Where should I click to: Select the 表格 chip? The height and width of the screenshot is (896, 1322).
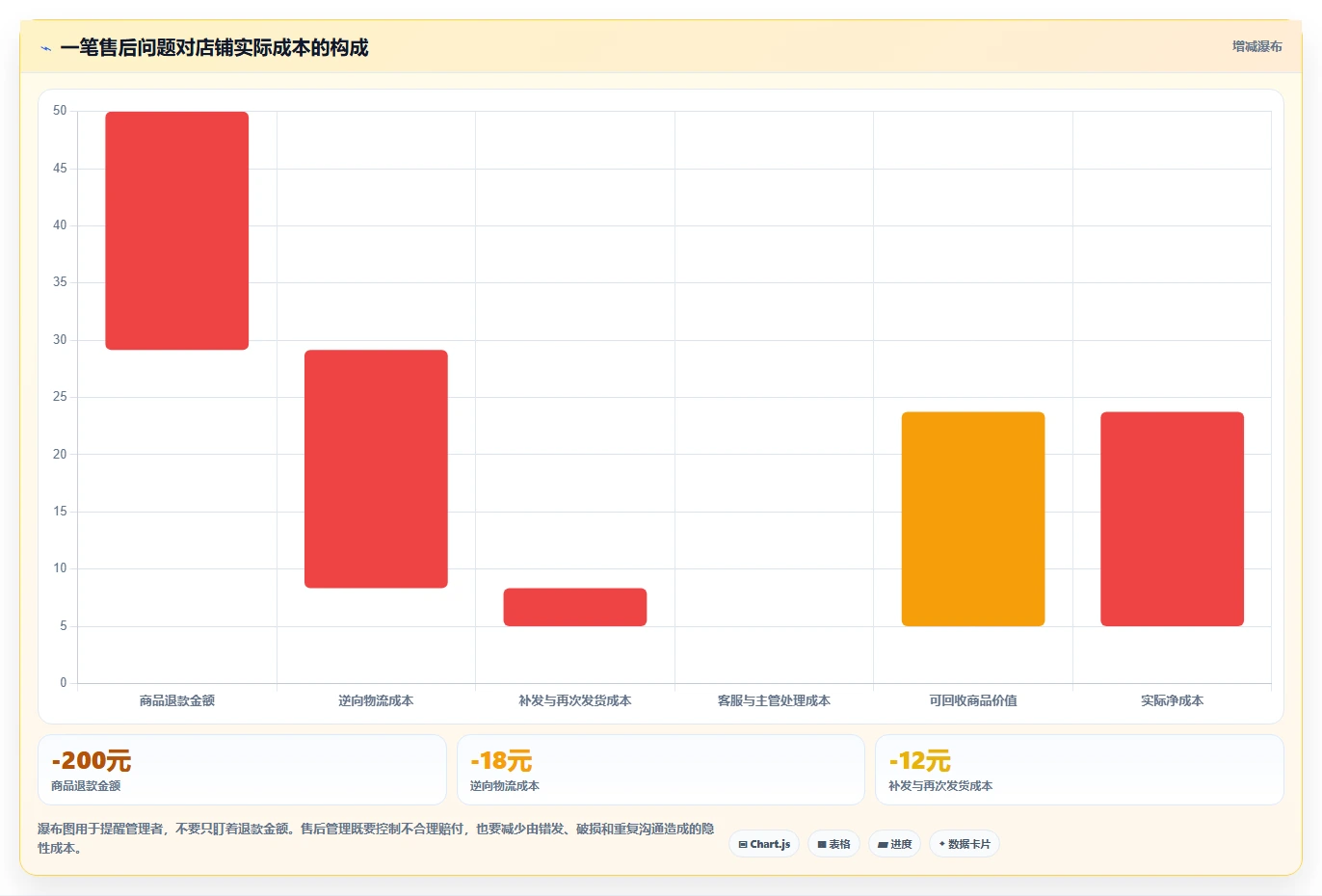click(x=833, y=844)
